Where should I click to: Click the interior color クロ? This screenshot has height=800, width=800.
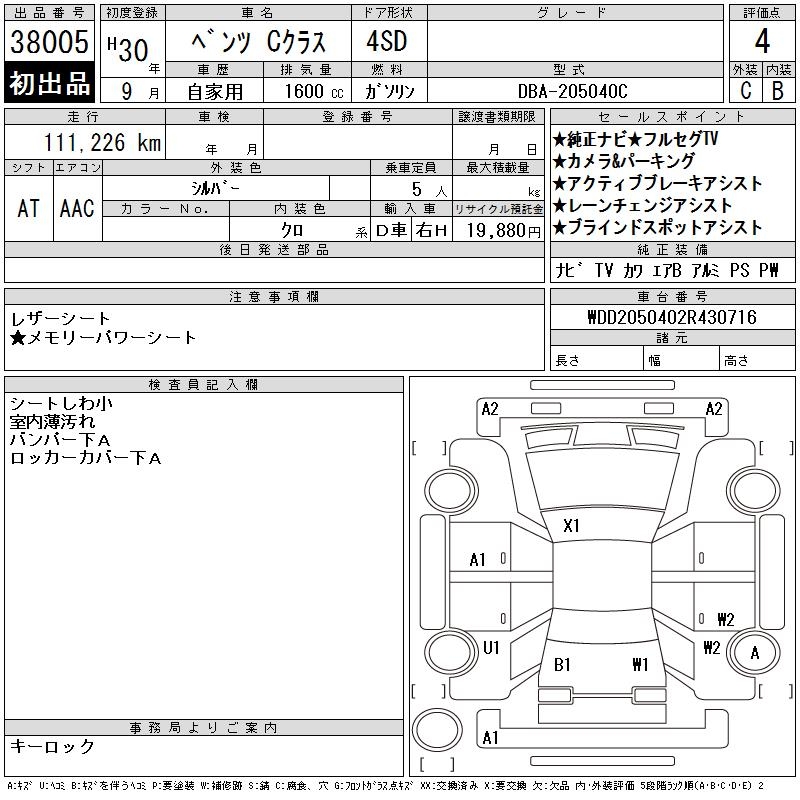(x=292, y=230)
